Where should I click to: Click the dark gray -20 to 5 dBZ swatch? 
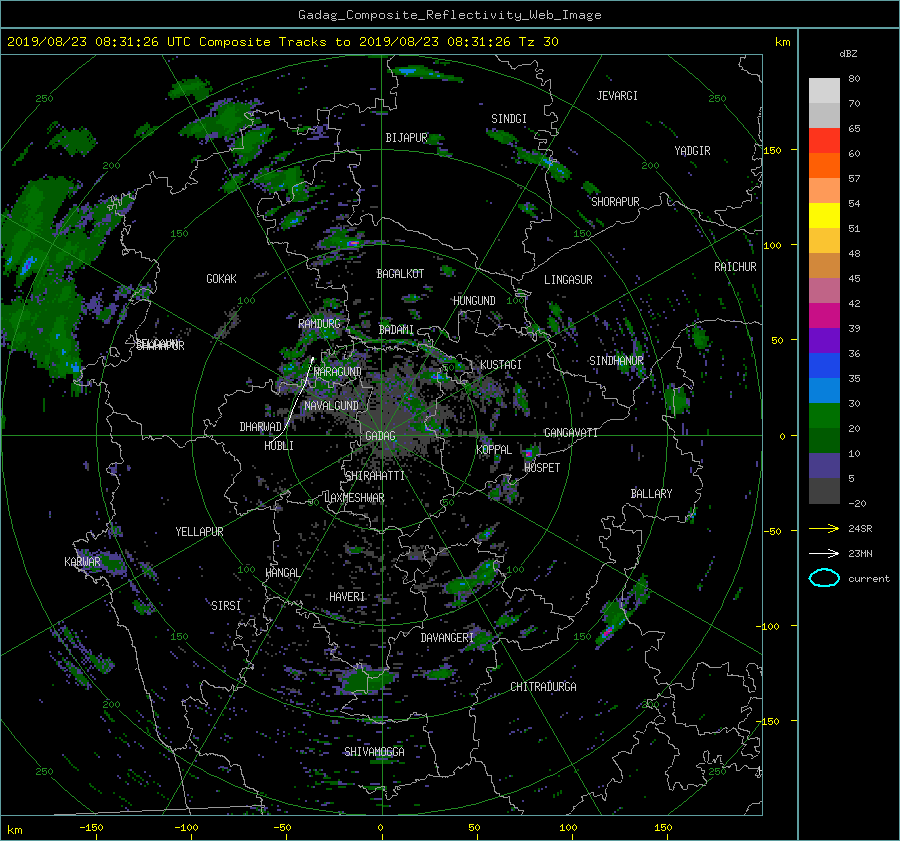pyautogui.click(x=824, y=490)
